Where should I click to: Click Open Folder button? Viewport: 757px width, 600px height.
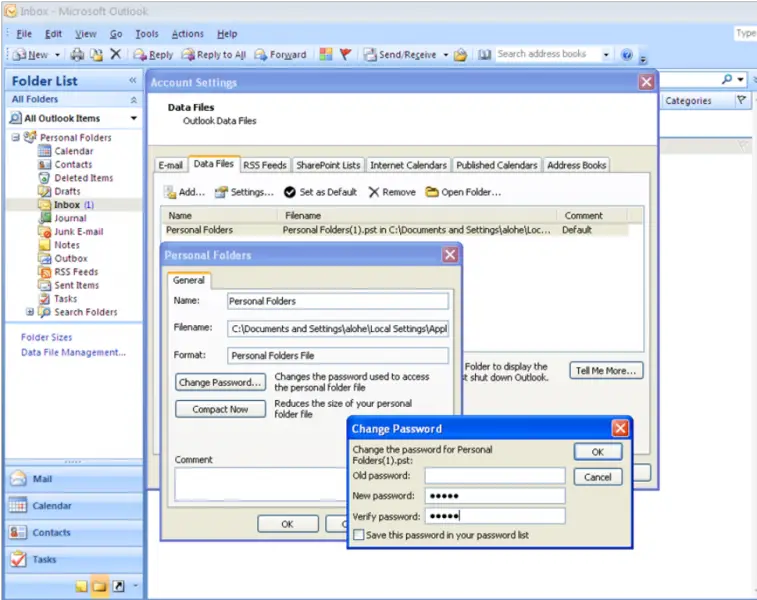[463, 192]
